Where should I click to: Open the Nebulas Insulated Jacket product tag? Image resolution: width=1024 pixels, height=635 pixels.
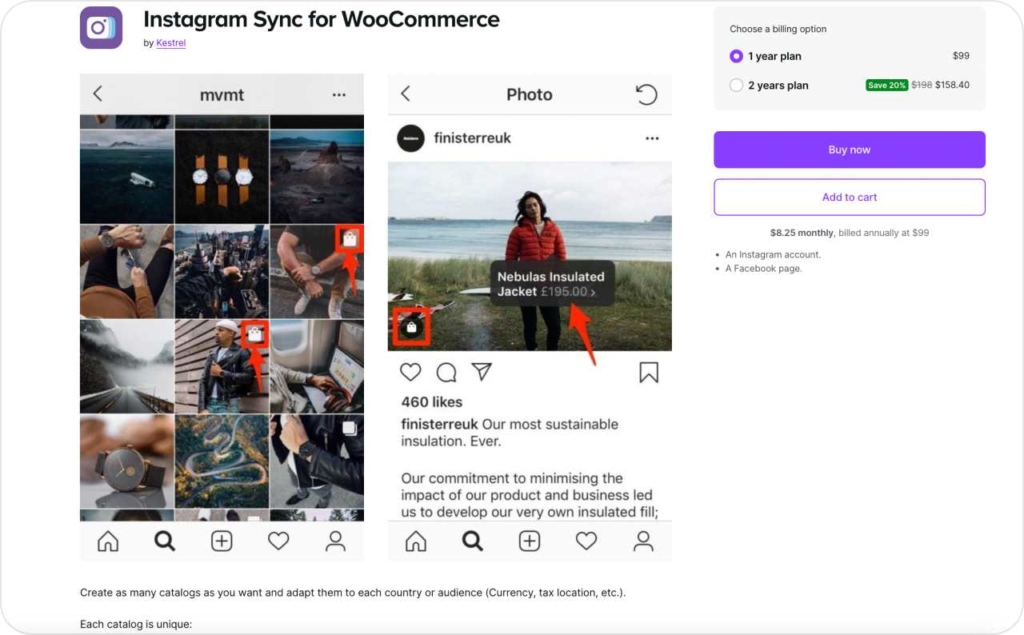[552, 284]
